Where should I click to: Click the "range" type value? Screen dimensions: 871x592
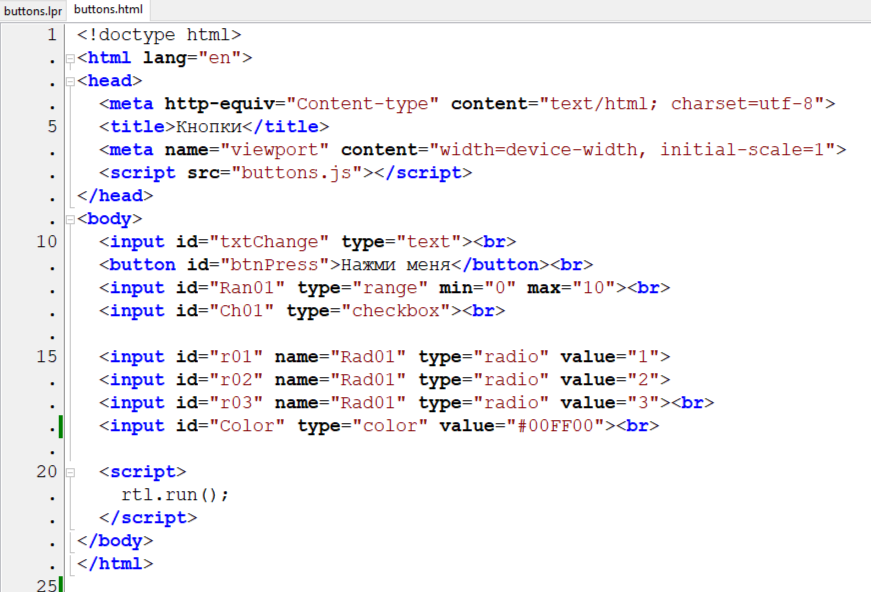click(390, 288)
